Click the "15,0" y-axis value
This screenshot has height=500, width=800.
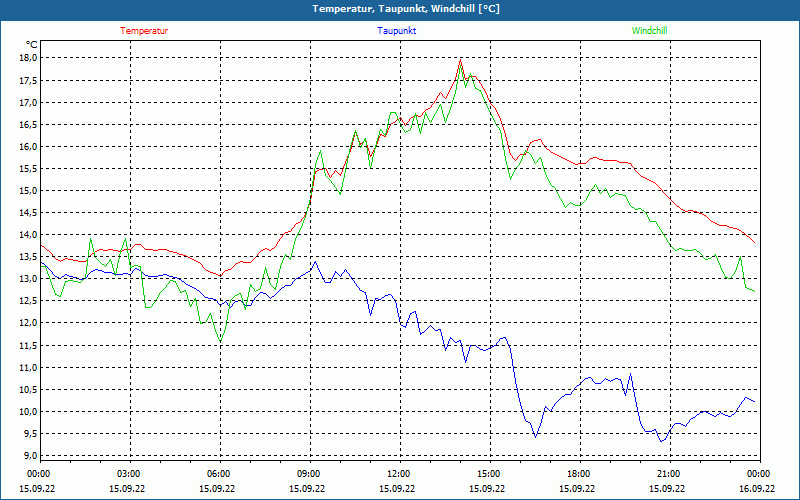point(28,191)
